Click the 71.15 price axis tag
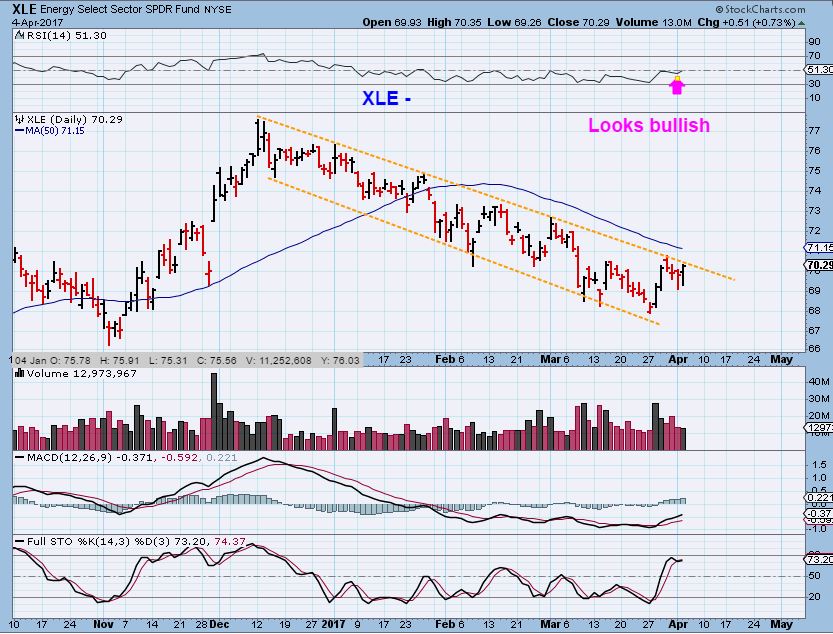The height and width of the screenshot is (634, 833). point(820,248)
